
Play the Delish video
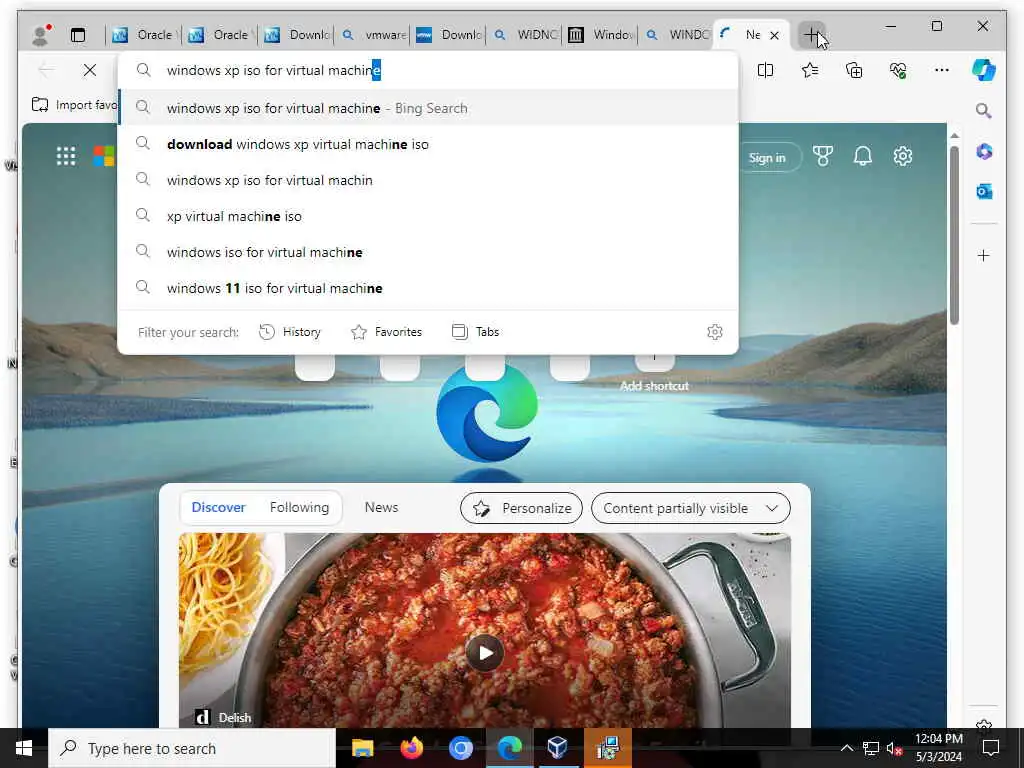(485, 653)
